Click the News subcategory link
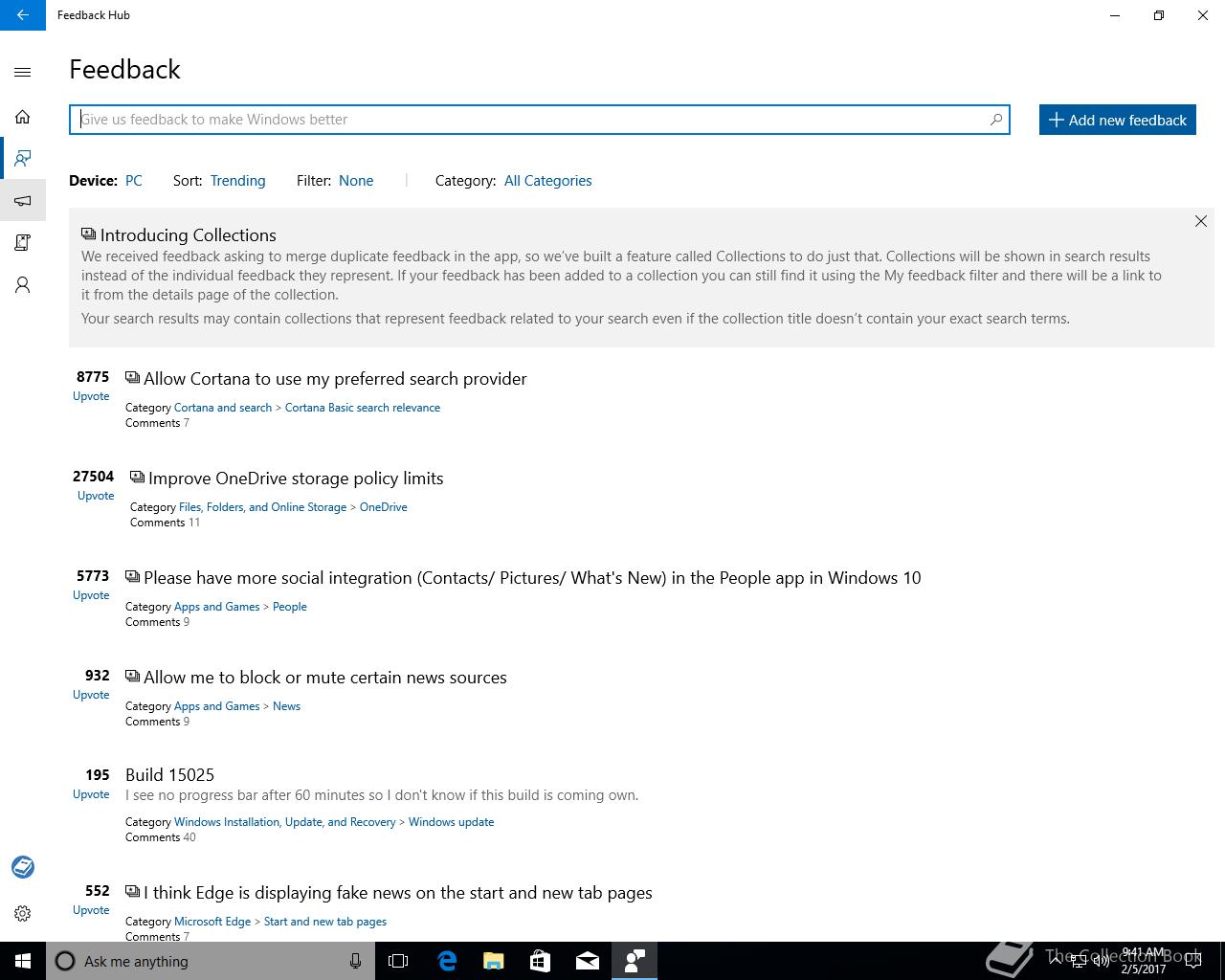The height and width of the screenshot is (980, 1225). [286, 706]
